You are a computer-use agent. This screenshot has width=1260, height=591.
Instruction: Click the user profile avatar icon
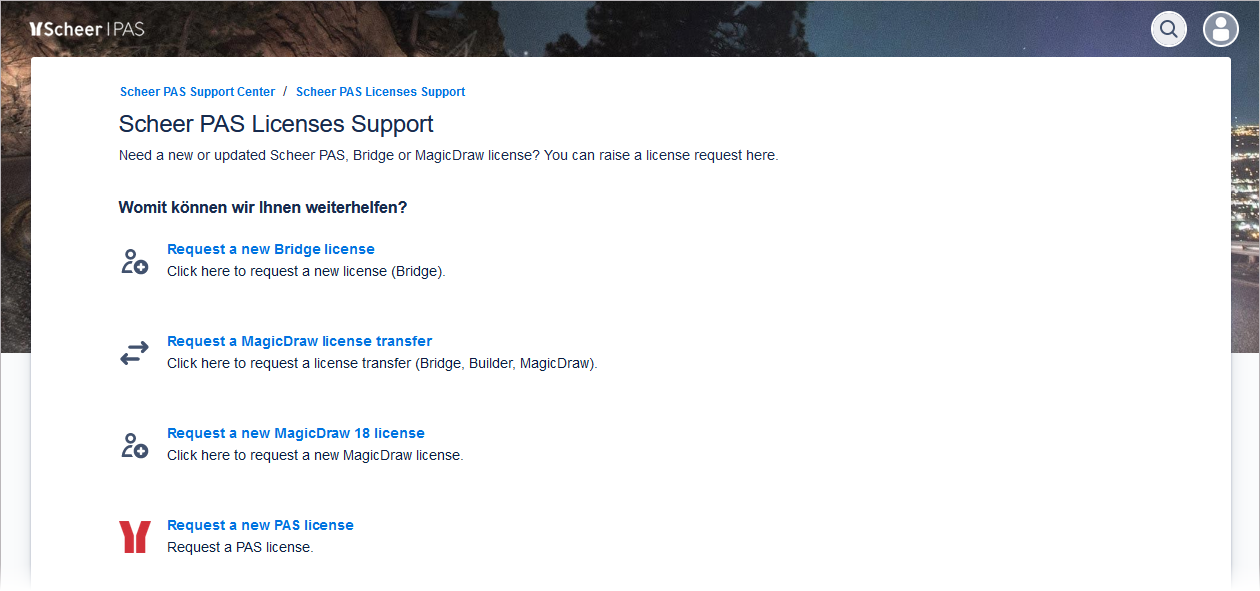pyautogui.click(x=1220, y=29)
